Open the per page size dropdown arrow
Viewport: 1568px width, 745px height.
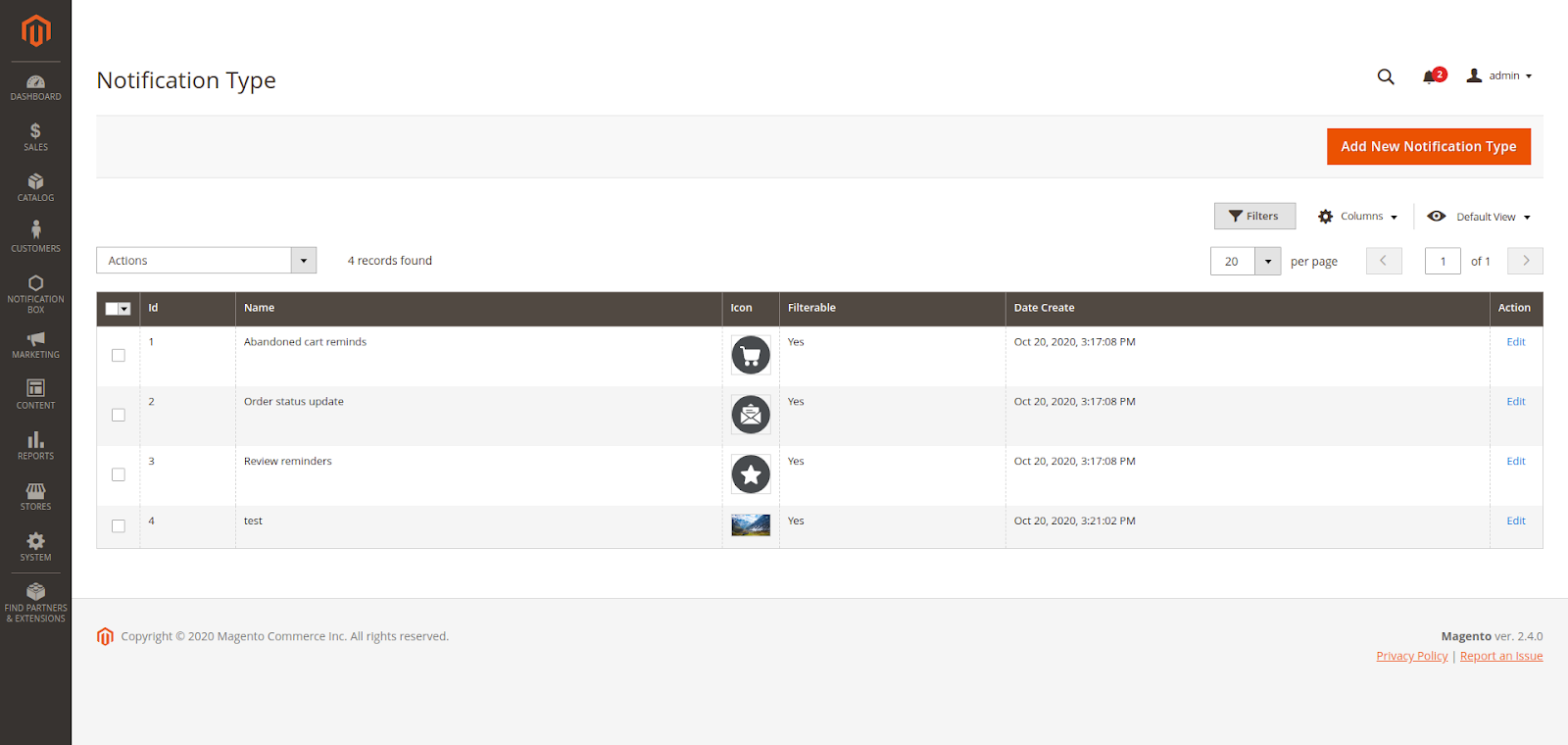pyautogui.click(x=1268, y=261)
